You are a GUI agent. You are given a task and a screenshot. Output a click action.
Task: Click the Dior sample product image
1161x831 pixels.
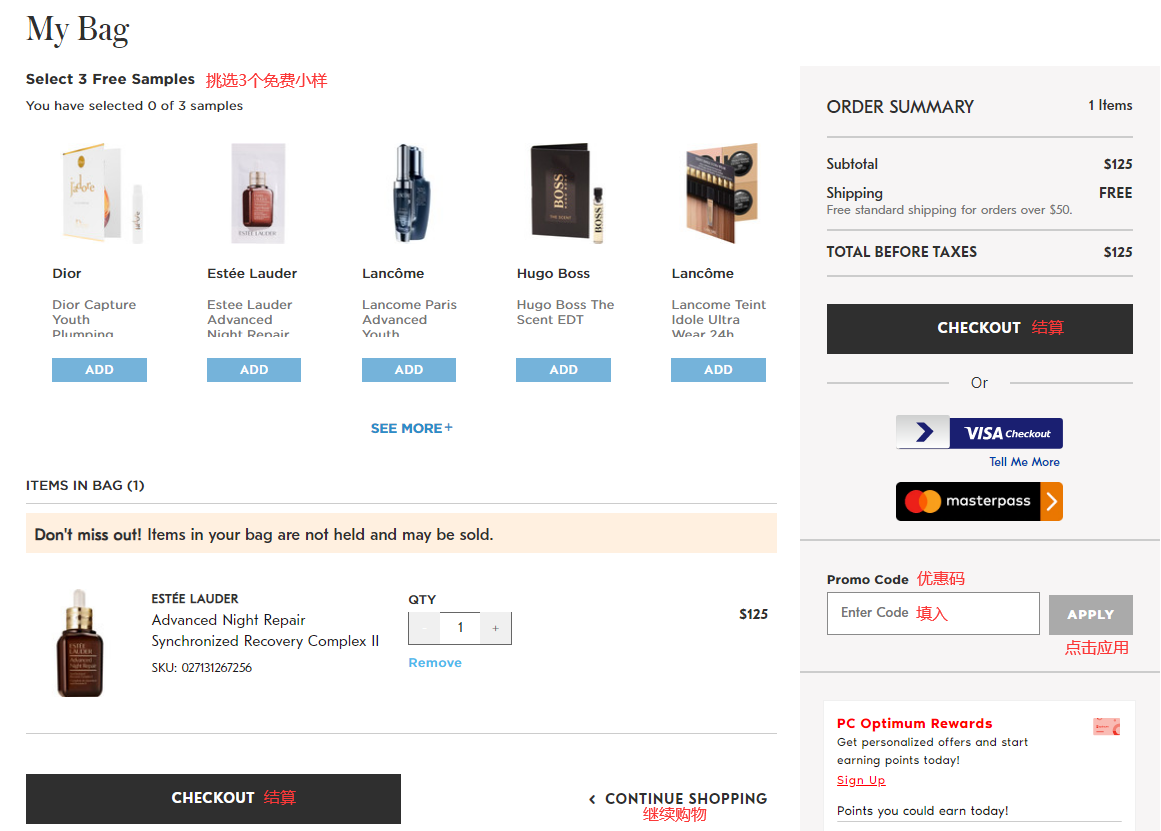(x=99, y=195)
